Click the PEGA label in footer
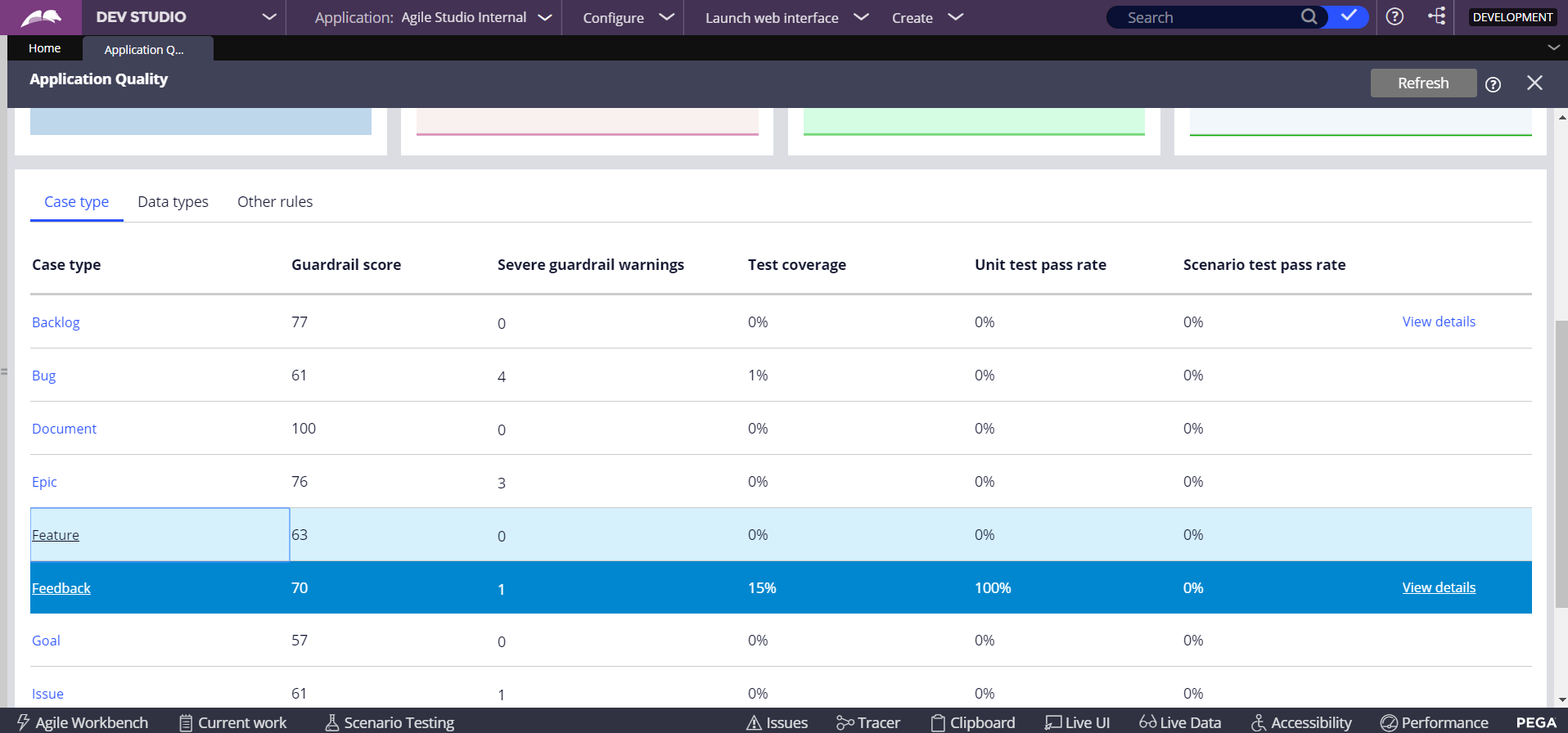Screen dimensions: 1568x733 (x=1536, y=722)
